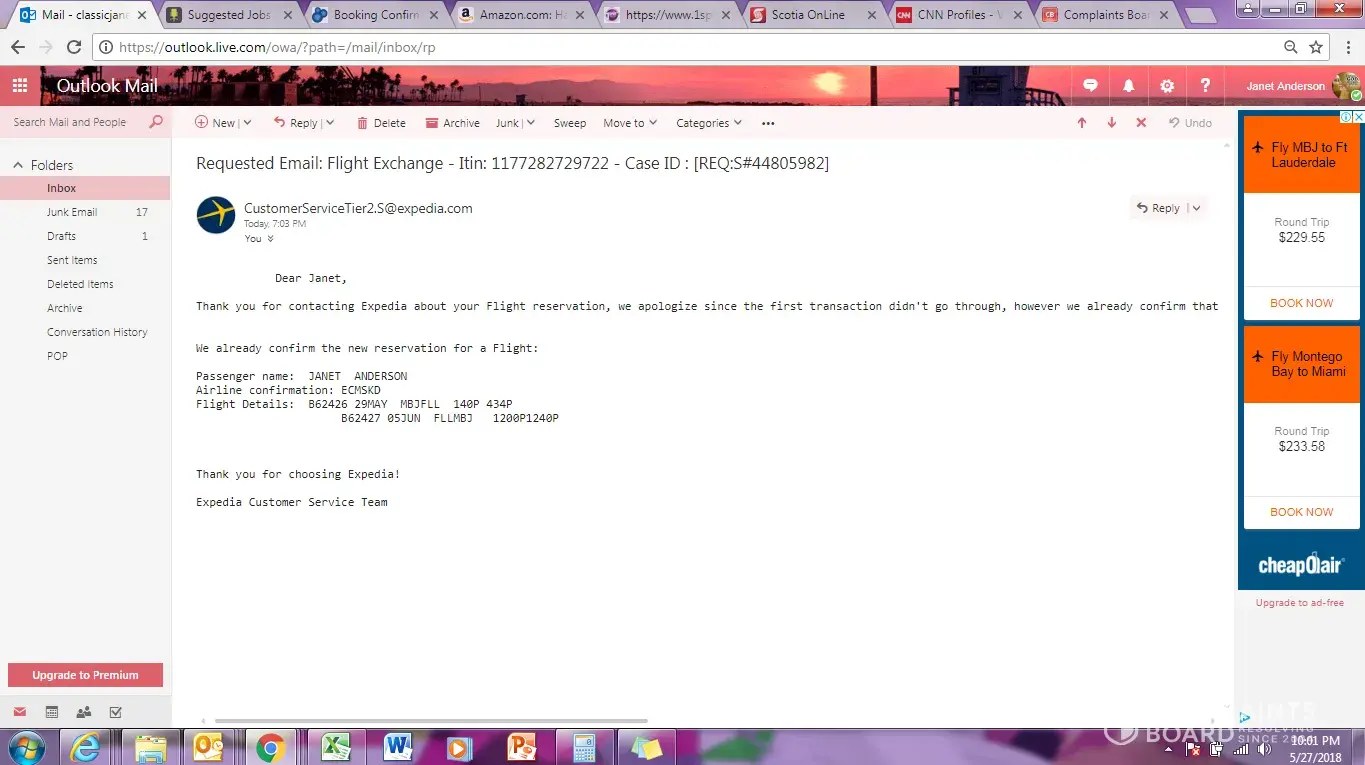The width and height of the screenshot is (1365, 765).
Task: Open the Calculator from the taskbar
Action: click(584, 747)
